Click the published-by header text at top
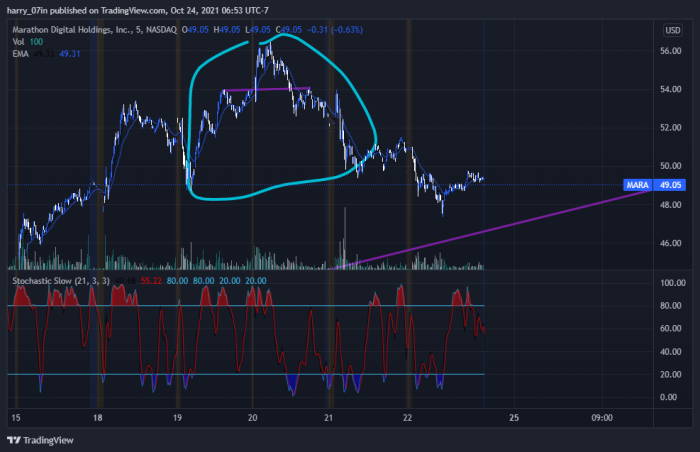 click(x=138, y=10)
